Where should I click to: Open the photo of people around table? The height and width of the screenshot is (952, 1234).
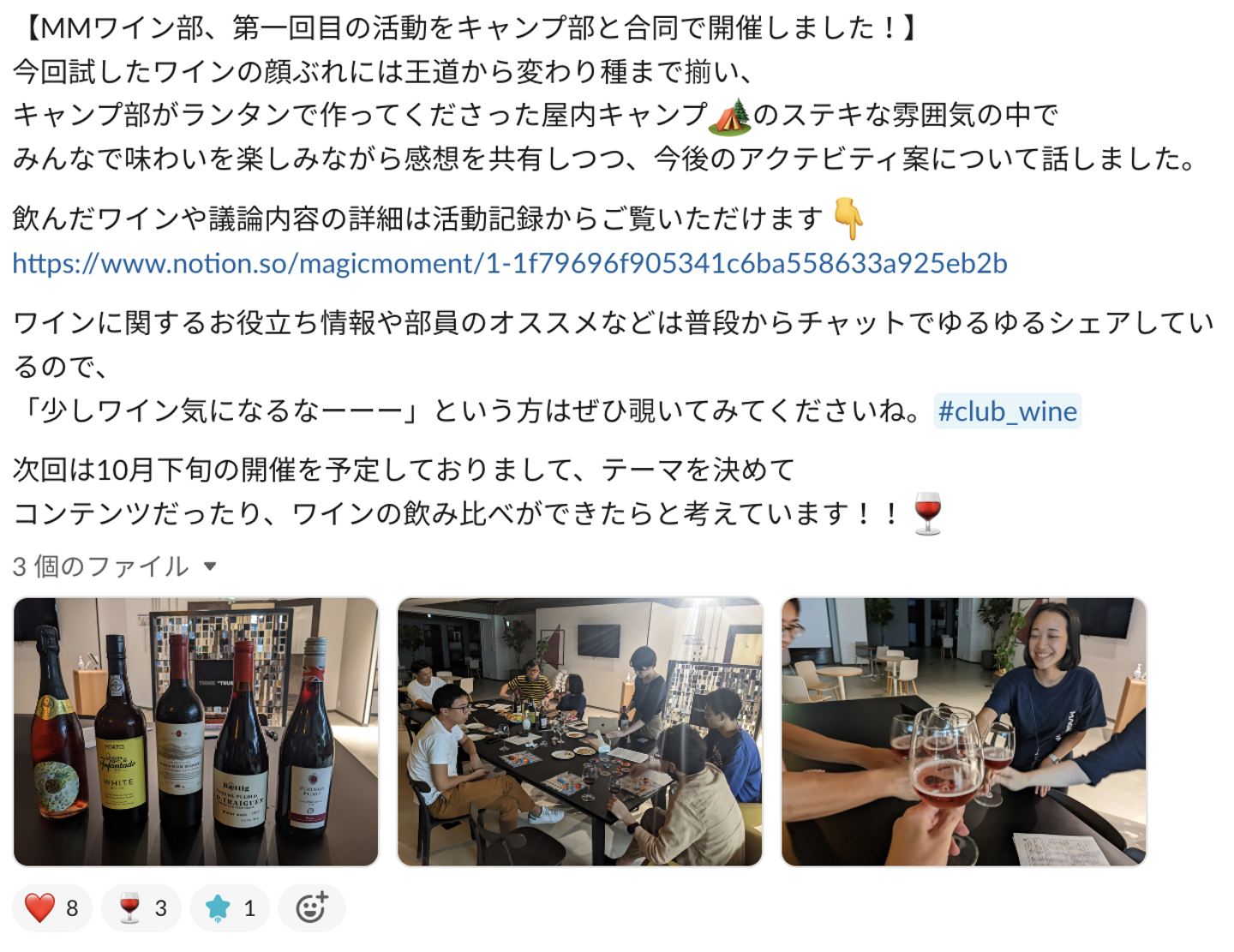point(580,732)
